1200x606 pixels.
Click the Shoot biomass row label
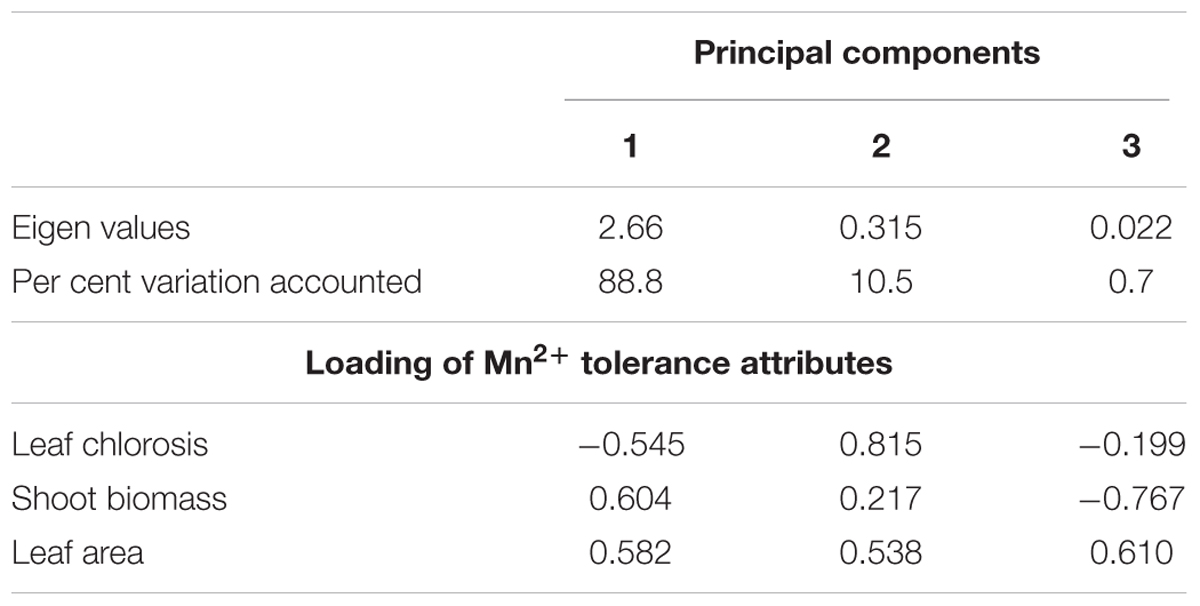coord(119,497)
